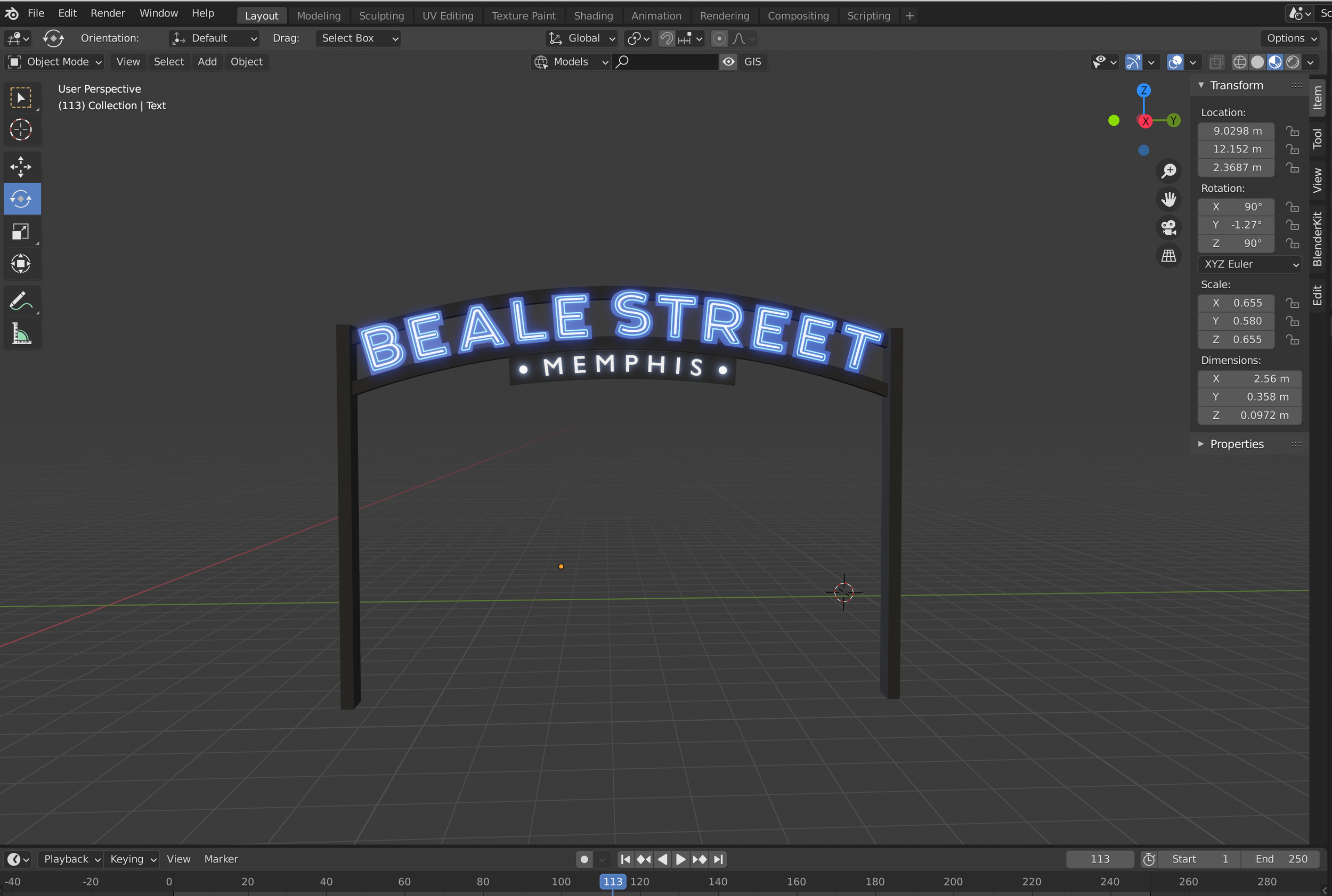Open the Orientation Default dropdown
1332x896 pixels.
click(214, 38)
